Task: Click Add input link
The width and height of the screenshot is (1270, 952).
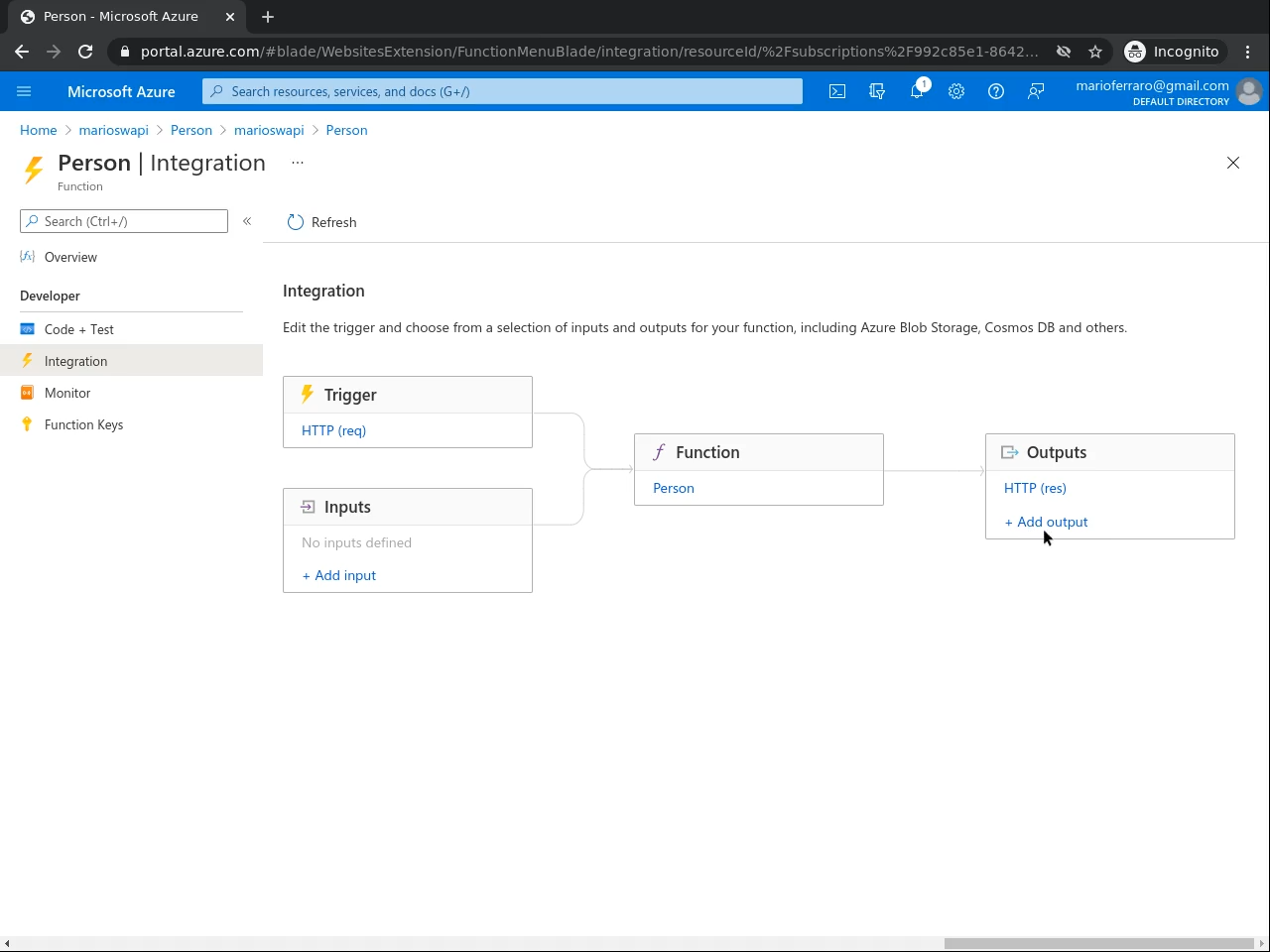Action: coord(339,575)
